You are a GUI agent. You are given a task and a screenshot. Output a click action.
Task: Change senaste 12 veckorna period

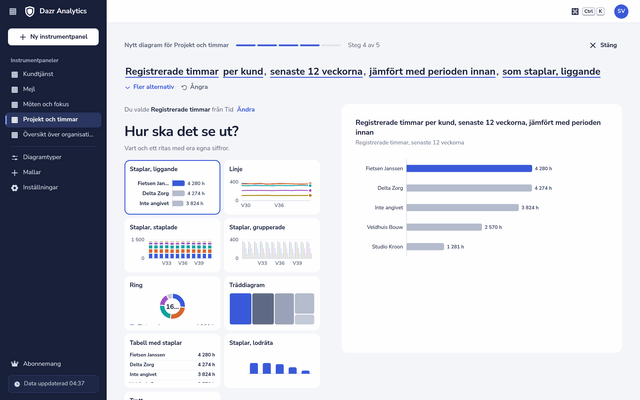click(x=316, y=72)
